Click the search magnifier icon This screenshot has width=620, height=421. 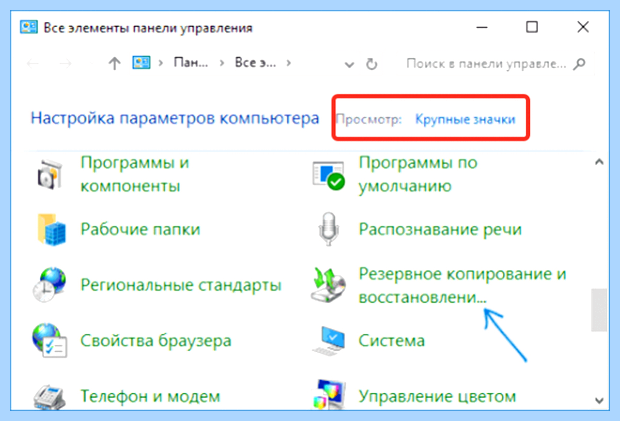pos(579,63)
